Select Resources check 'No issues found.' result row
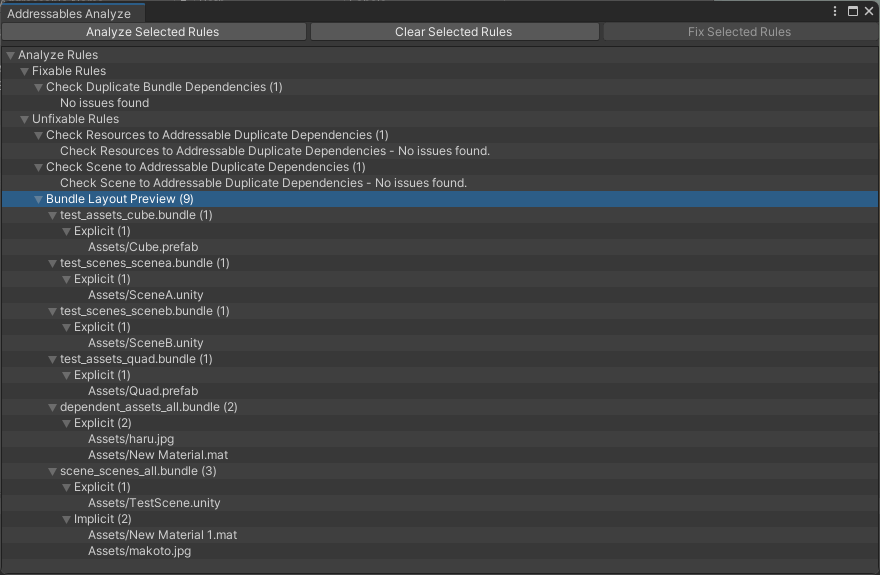The image size is (880, 575). pos(440,151)
